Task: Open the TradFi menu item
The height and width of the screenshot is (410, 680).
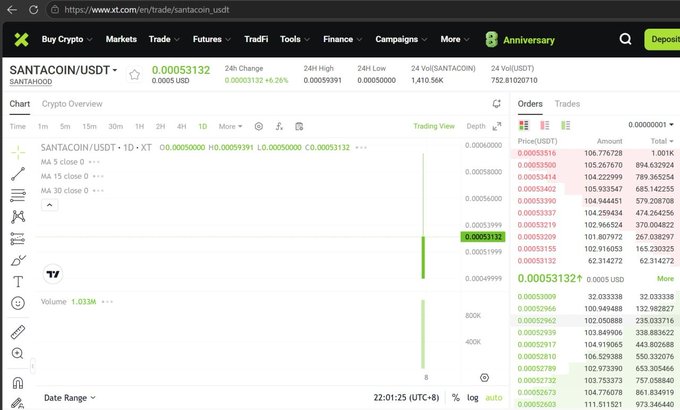Action: pos(256,39)
